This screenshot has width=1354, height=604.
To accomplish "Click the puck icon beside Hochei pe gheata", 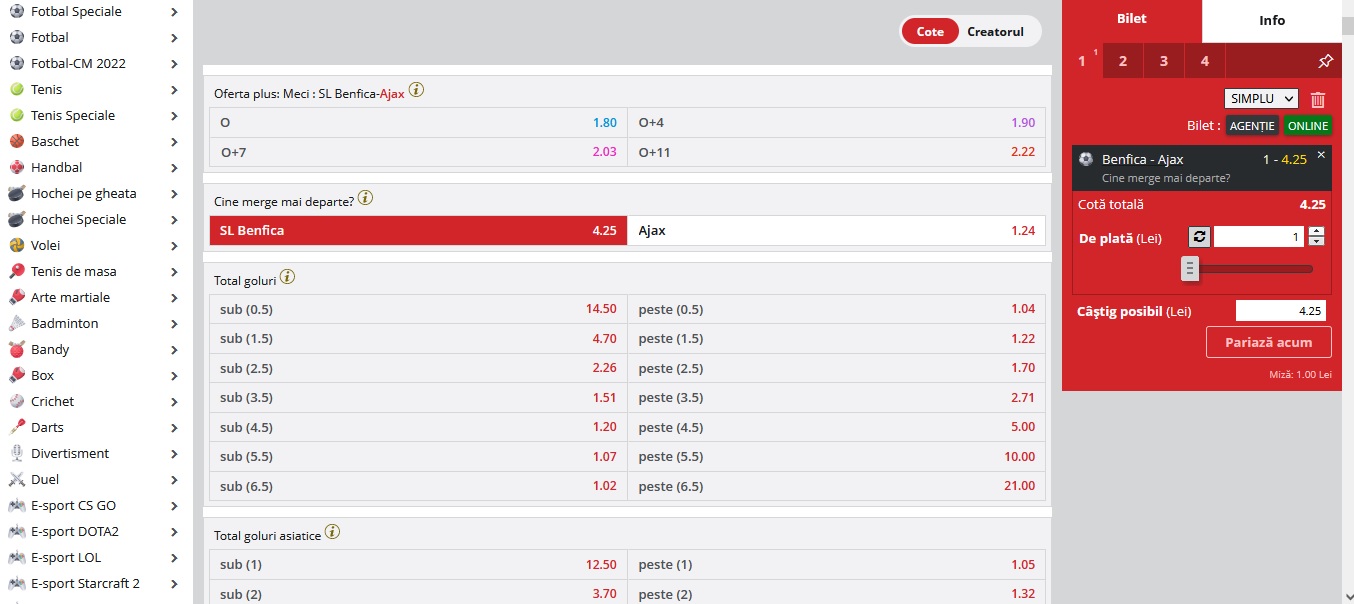I will [17, 193].
